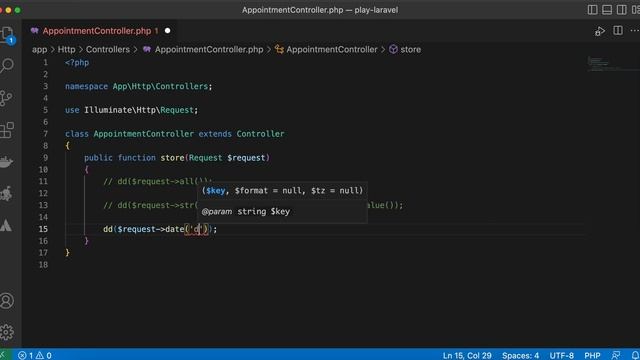Click the 'store' function name on line 9
Screen dimensions: 640x360
tap(172, 158)
